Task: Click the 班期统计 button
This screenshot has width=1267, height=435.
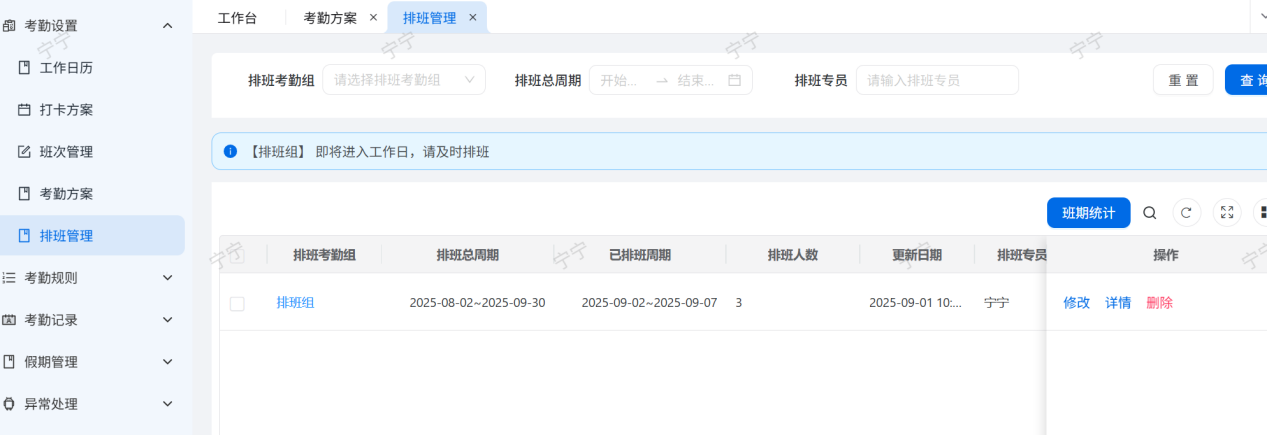Action: pos(1088,213)
